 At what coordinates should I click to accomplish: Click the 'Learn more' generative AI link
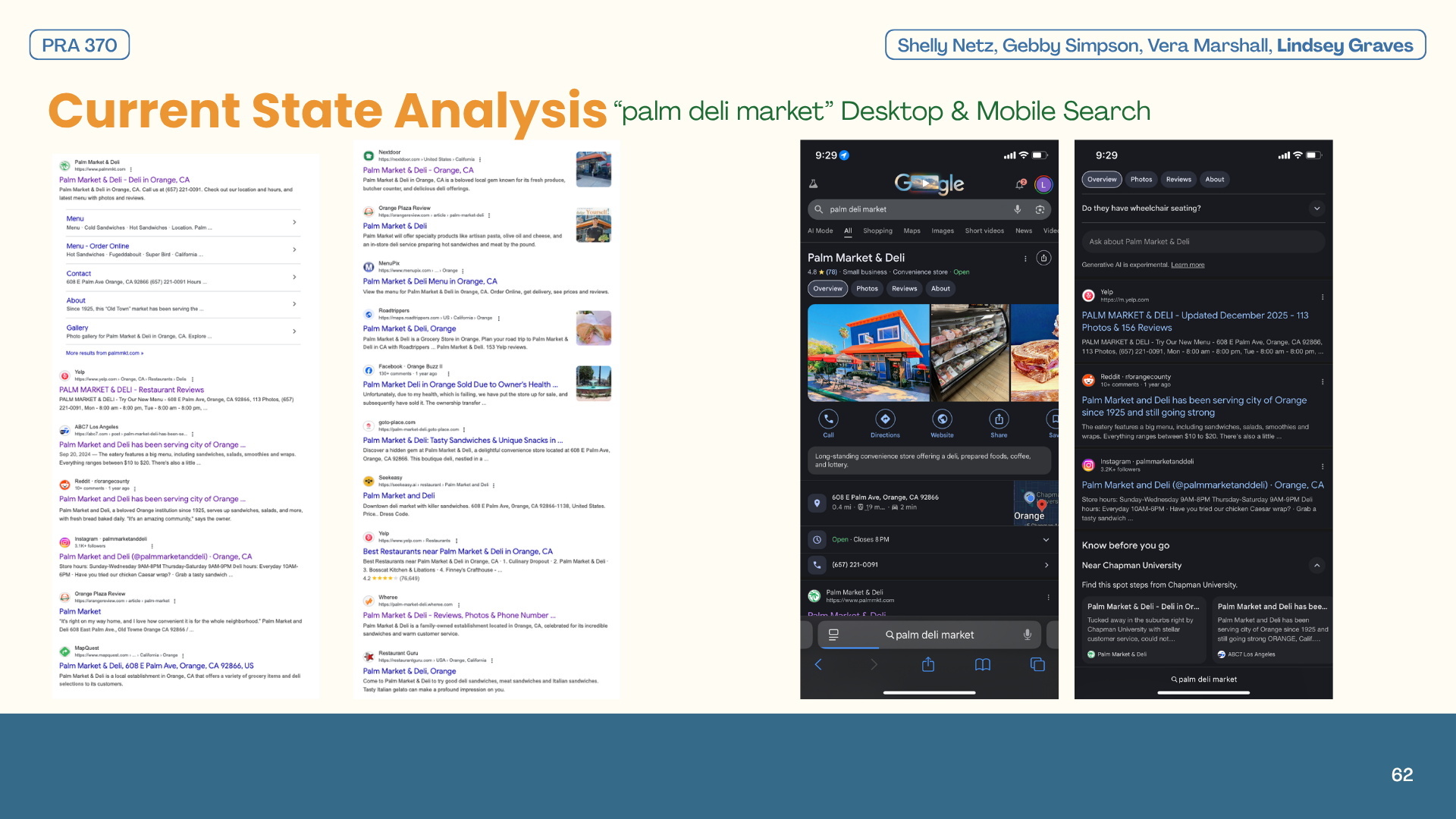[1188, 265]
